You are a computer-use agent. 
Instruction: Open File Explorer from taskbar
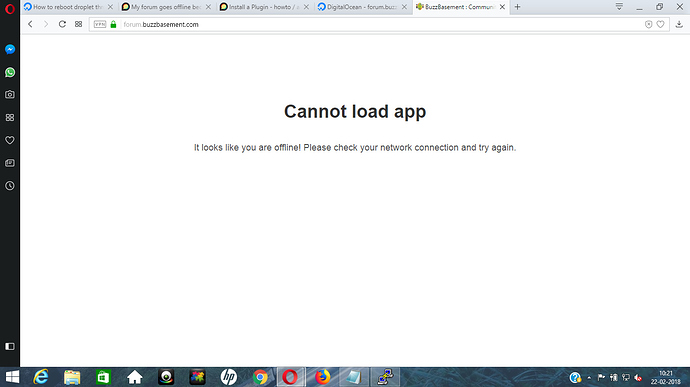[x=72, y=377]
